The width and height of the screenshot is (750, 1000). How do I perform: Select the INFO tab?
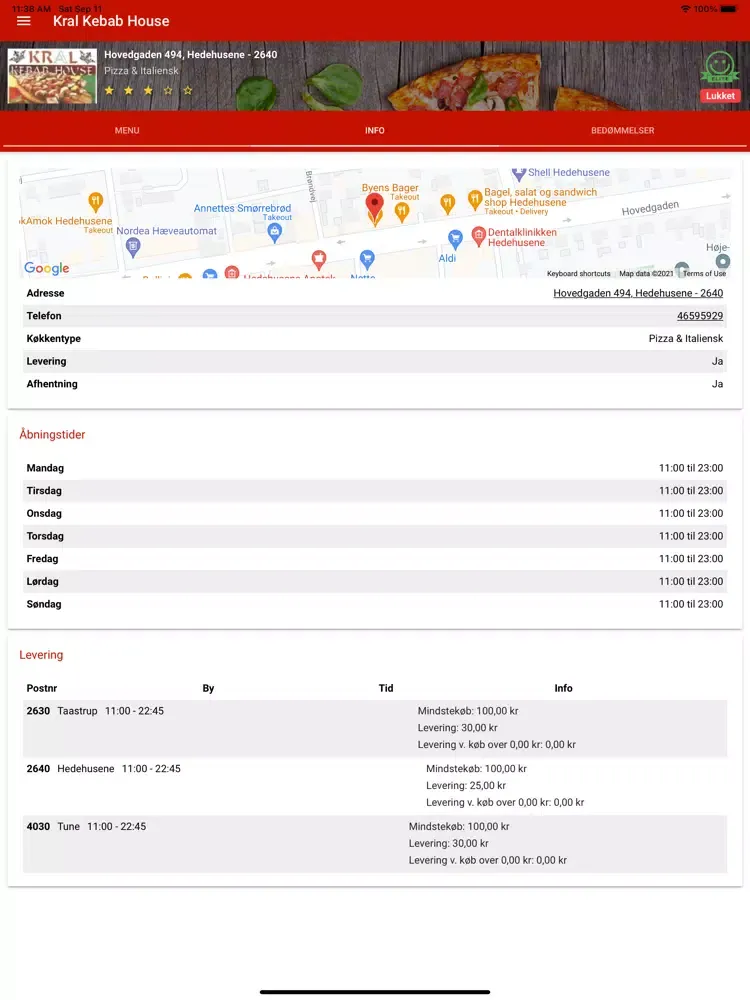click(375, 130)
